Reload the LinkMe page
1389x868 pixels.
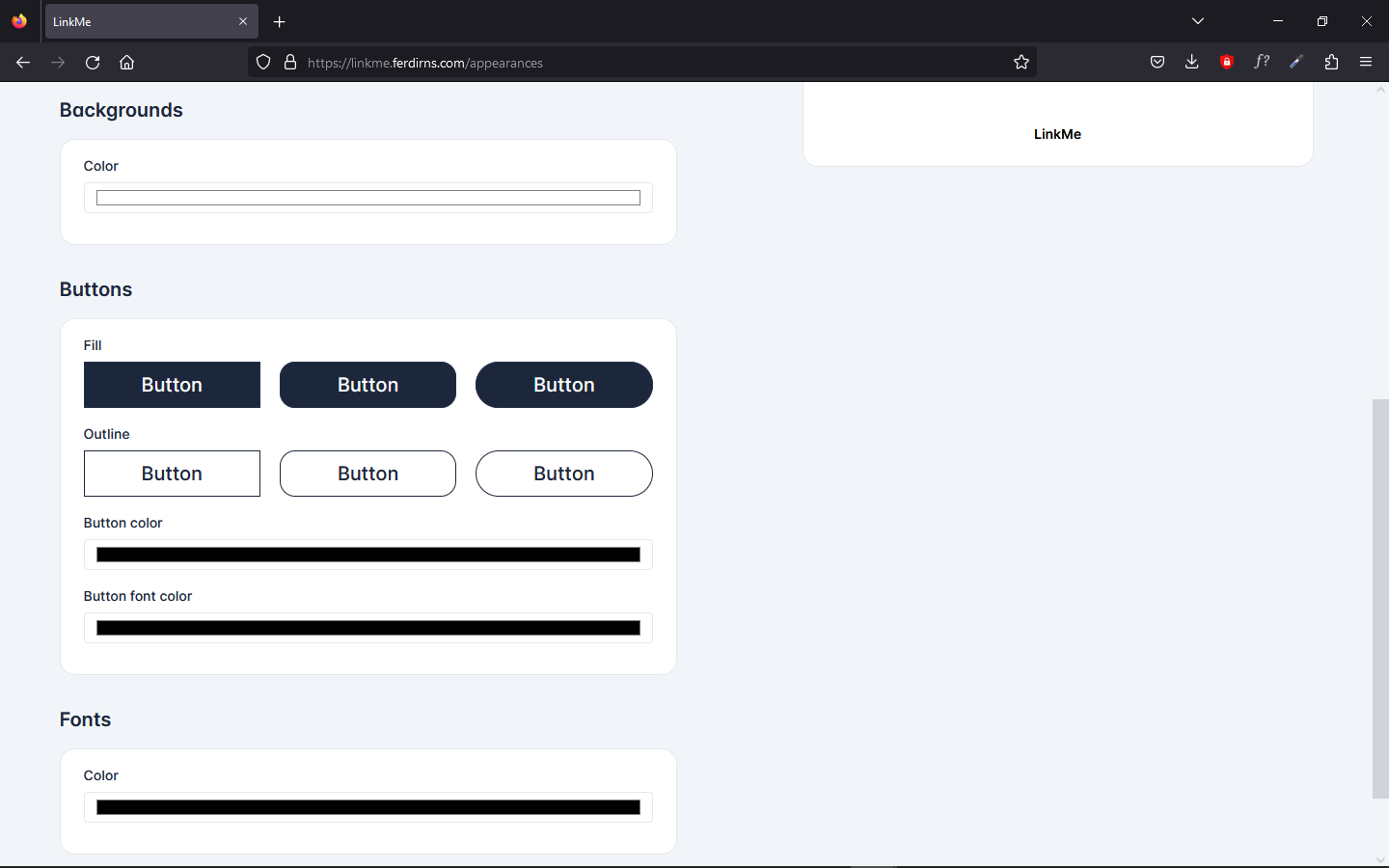[x=92, y=62]
